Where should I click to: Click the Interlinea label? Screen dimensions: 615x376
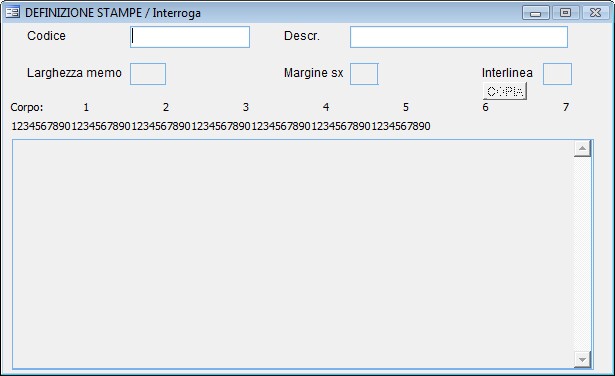[x=507, y=73]
